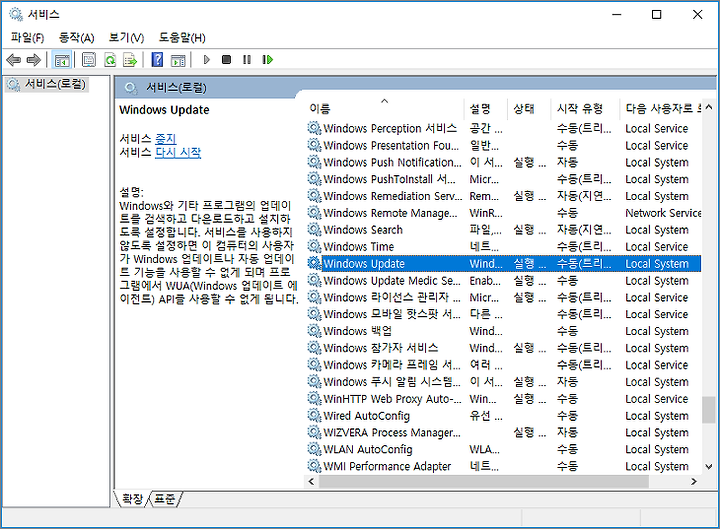Sort by the 시작 유형 column header
The height and width of the screenshot is (529, 720).
pyautogui.click(x=585, y=109)
